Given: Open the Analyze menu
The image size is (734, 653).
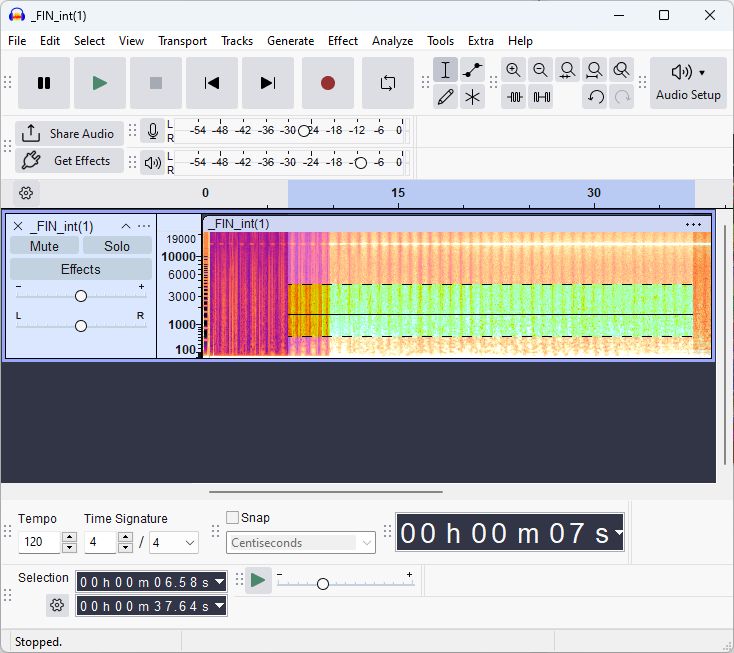Looking at the screenshot, I should point(392,41).
